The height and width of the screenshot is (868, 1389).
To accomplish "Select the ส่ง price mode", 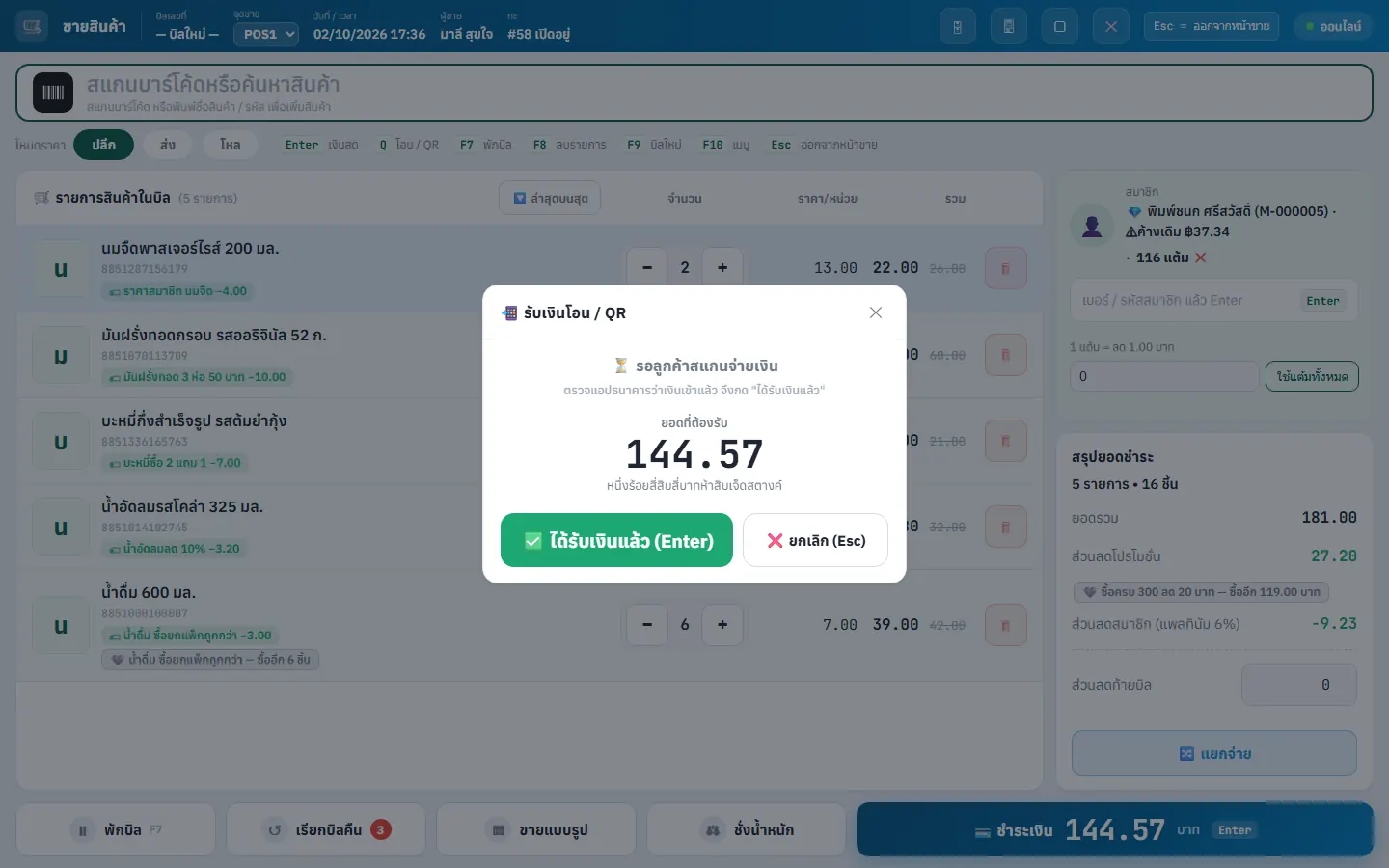I will coord(168,145).
